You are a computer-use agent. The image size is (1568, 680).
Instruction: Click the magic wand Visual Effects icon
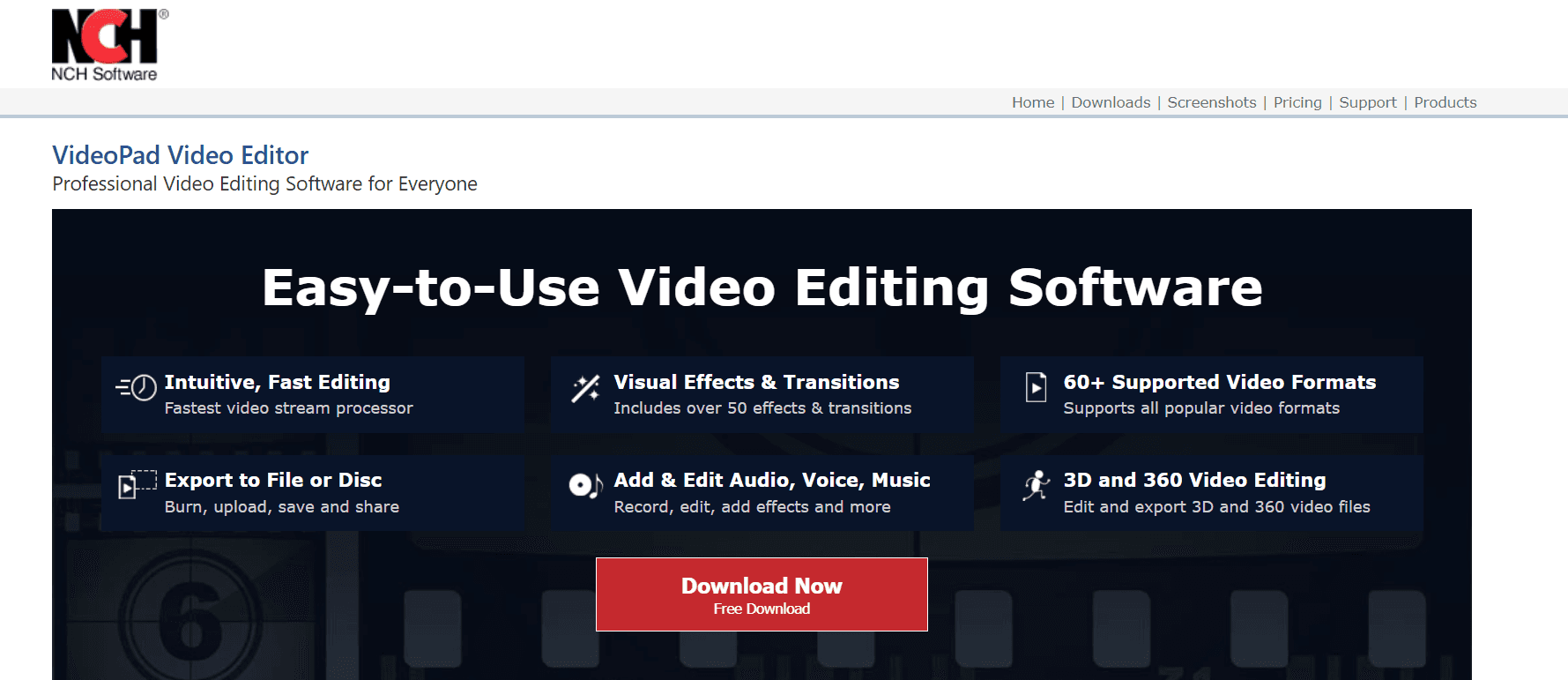click(585, 388)
